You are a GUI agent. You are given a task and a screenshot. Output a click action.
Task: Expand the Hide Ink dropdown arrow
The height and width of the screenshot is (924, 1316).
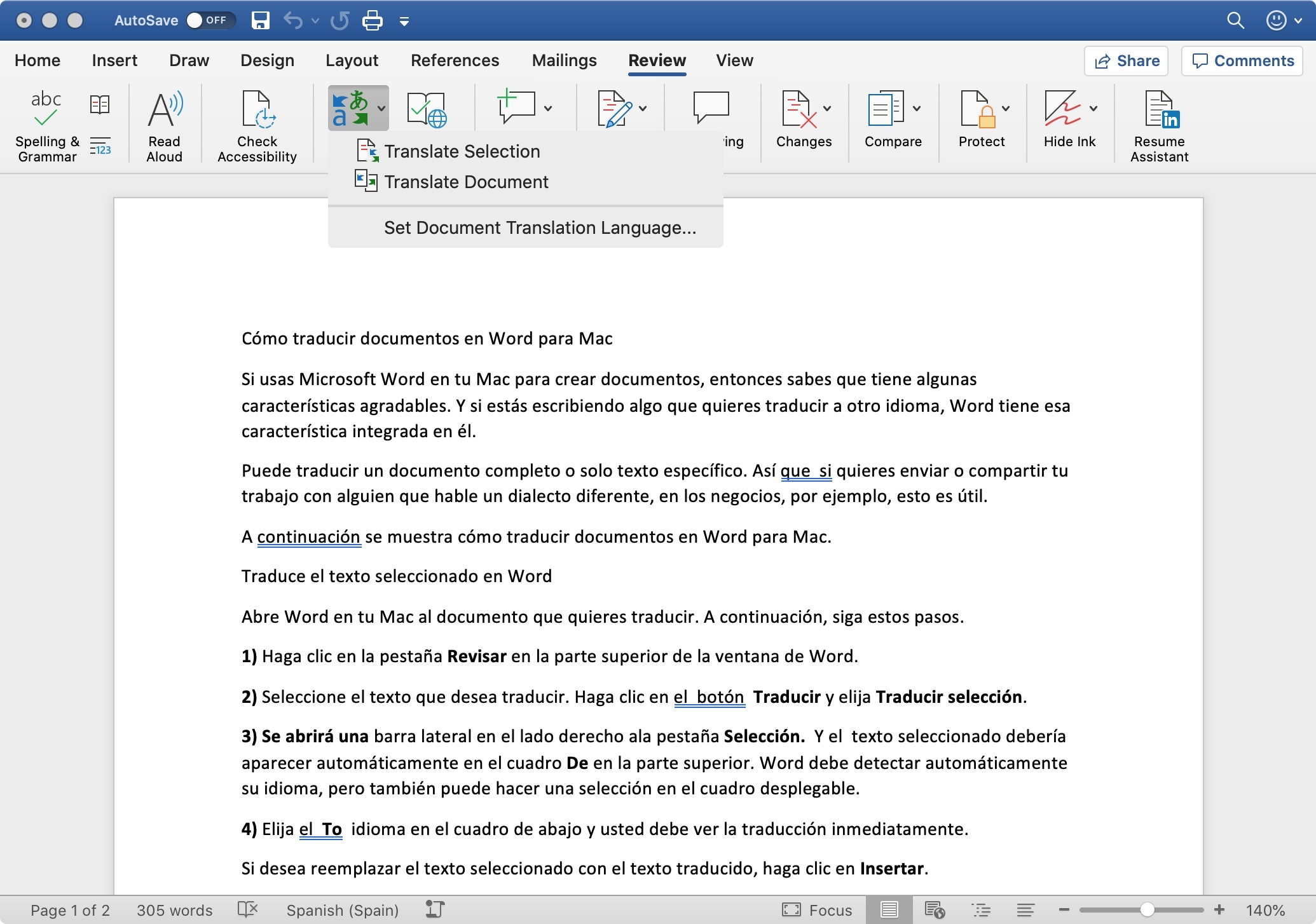[x=1093, y=109]
